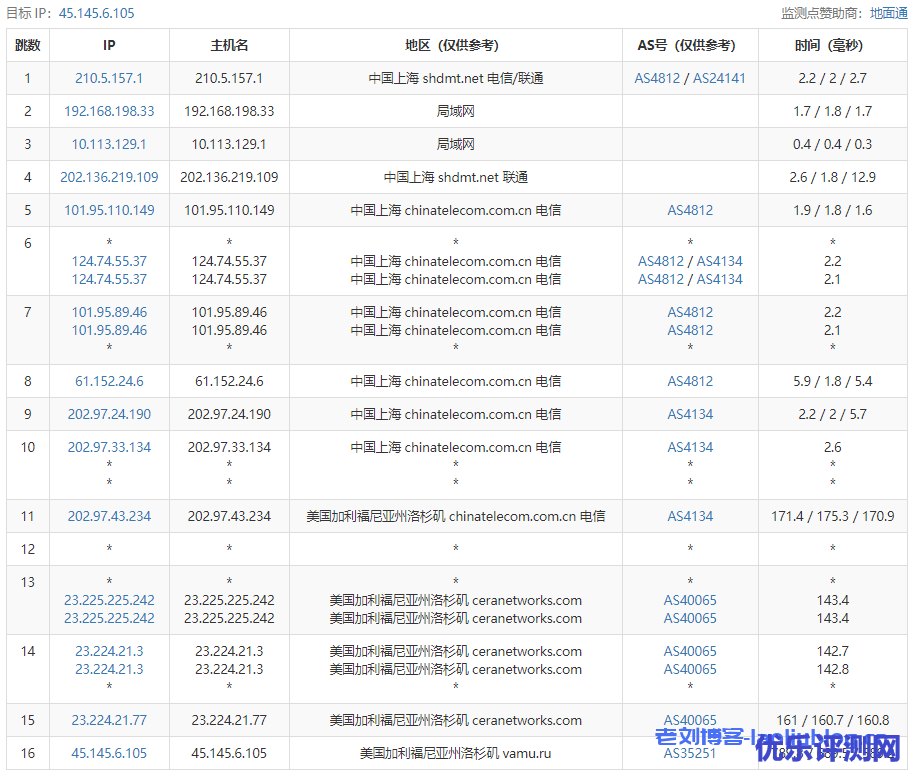The width and height of the screenshot is (914, 775).
Task: Click the AS40065 link in hop 15 row
Action: [690, 720]
